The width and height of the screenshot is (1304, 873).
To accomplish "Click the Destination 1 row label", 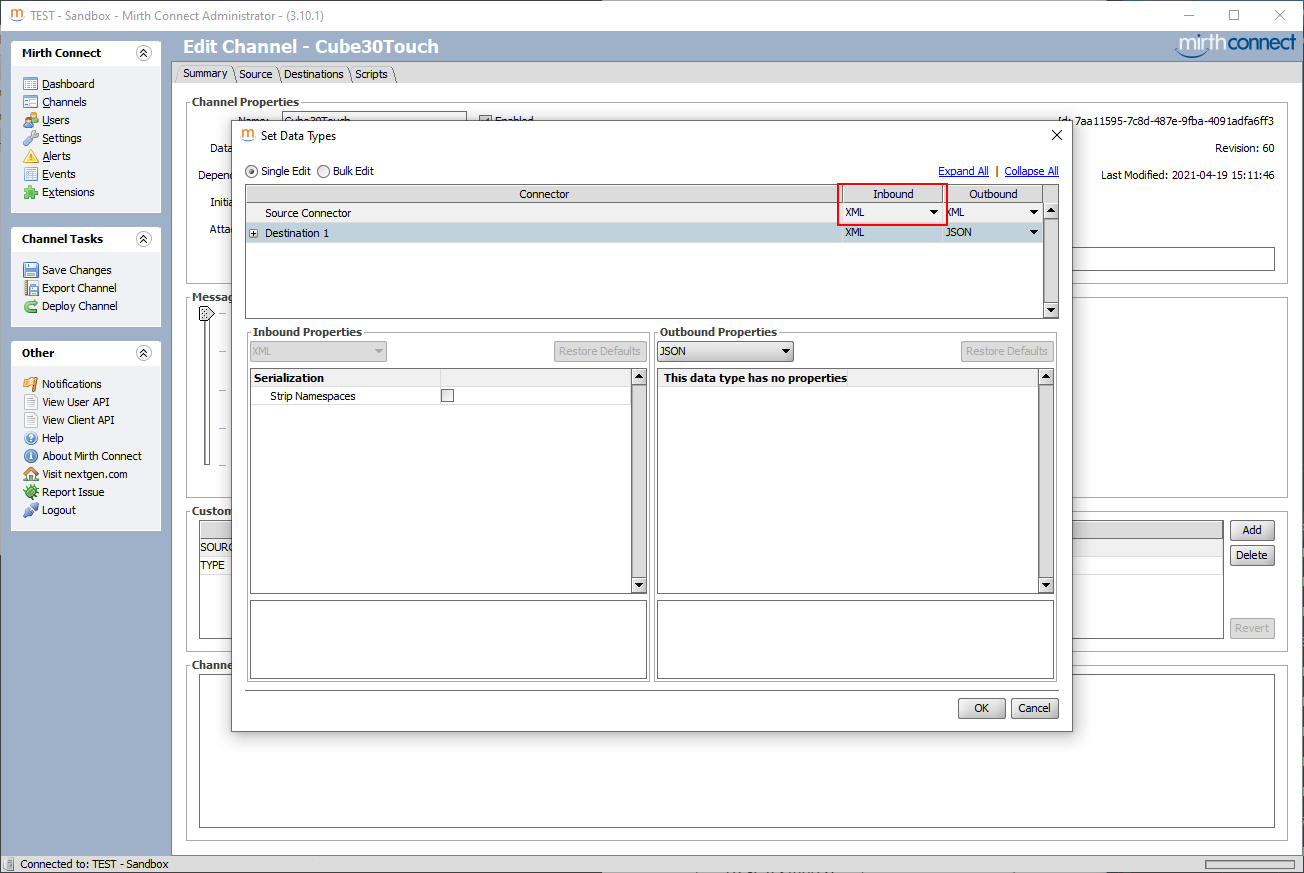I will pyautogui.click(x=297, y=233).
